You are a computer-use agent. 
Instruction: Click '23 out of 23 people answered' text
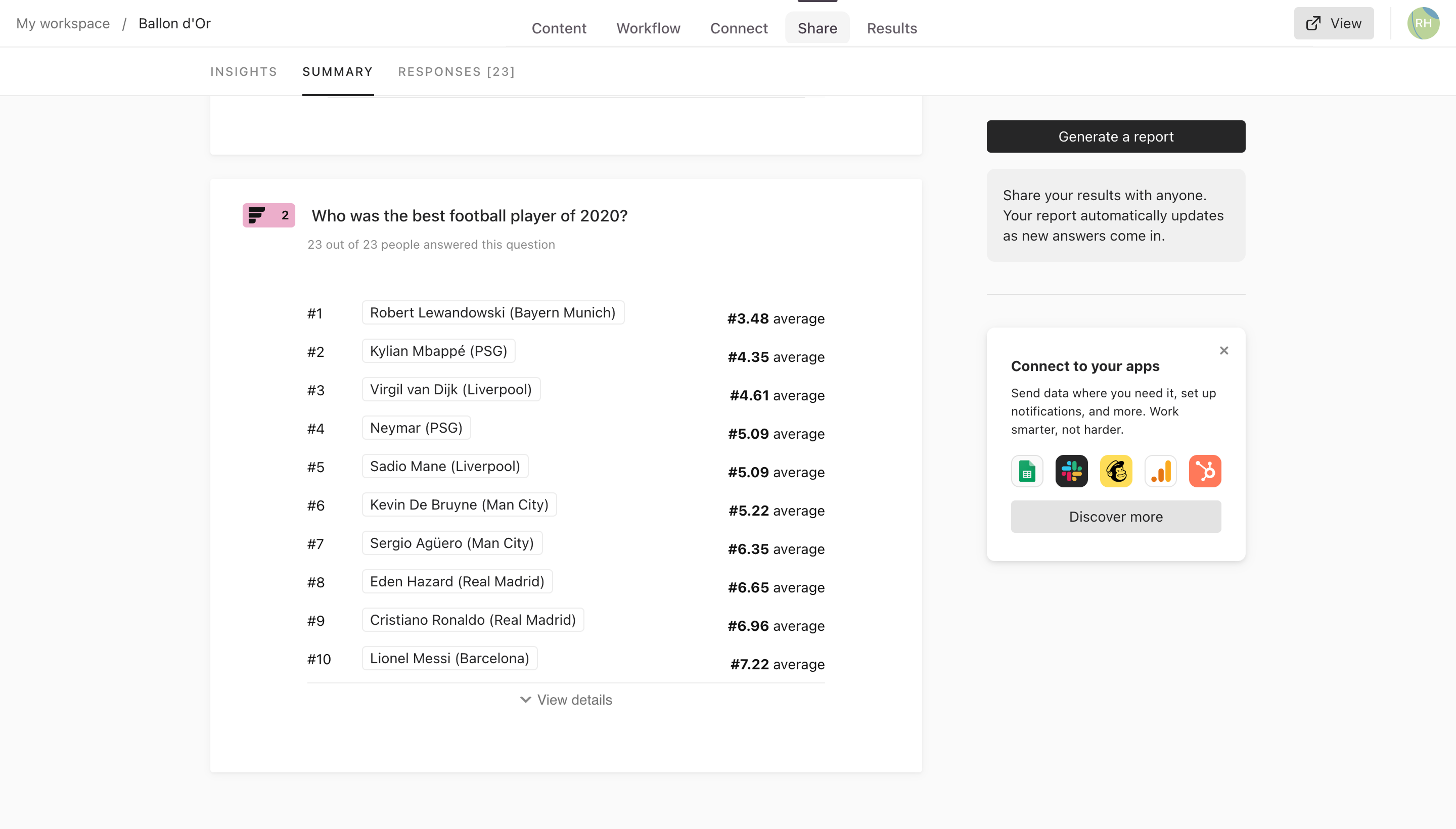(x=431, y=244)
